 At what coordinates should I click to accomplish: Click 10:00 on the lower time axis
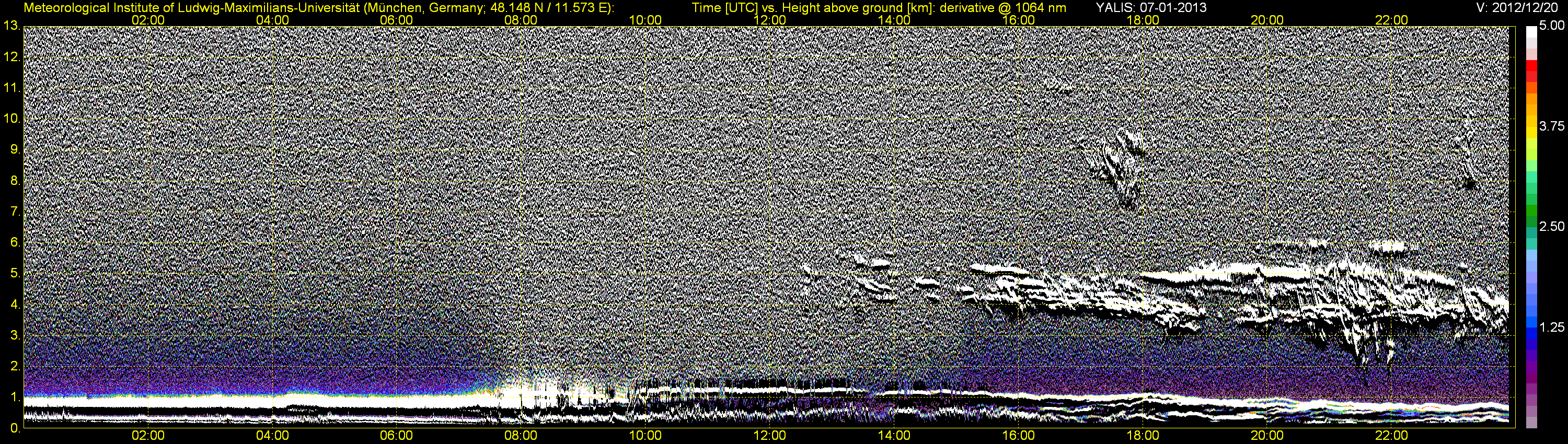click(645, 436)
